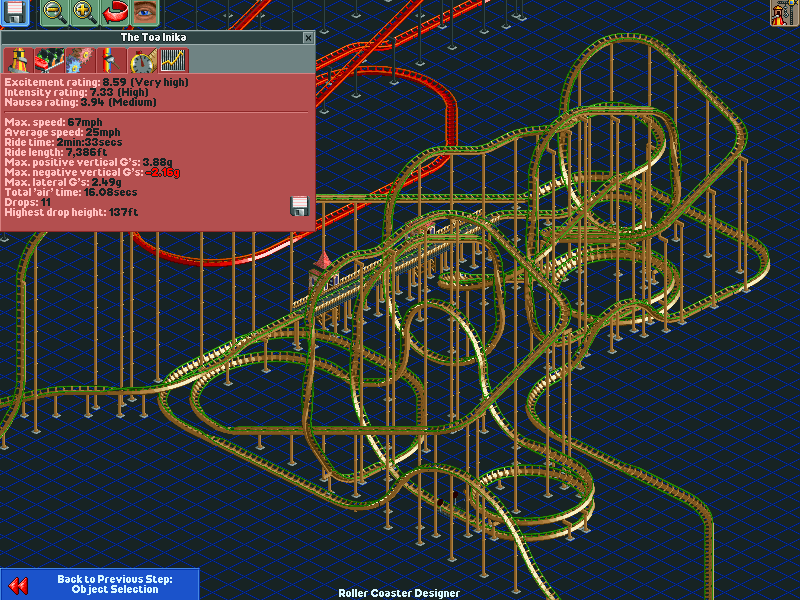Switch to the ride main view tab

18,60
